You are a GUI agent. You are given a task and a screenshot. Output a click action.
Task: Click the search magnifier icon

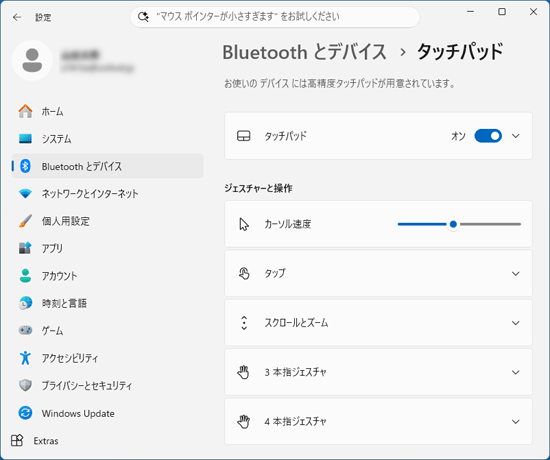(143, 16)
